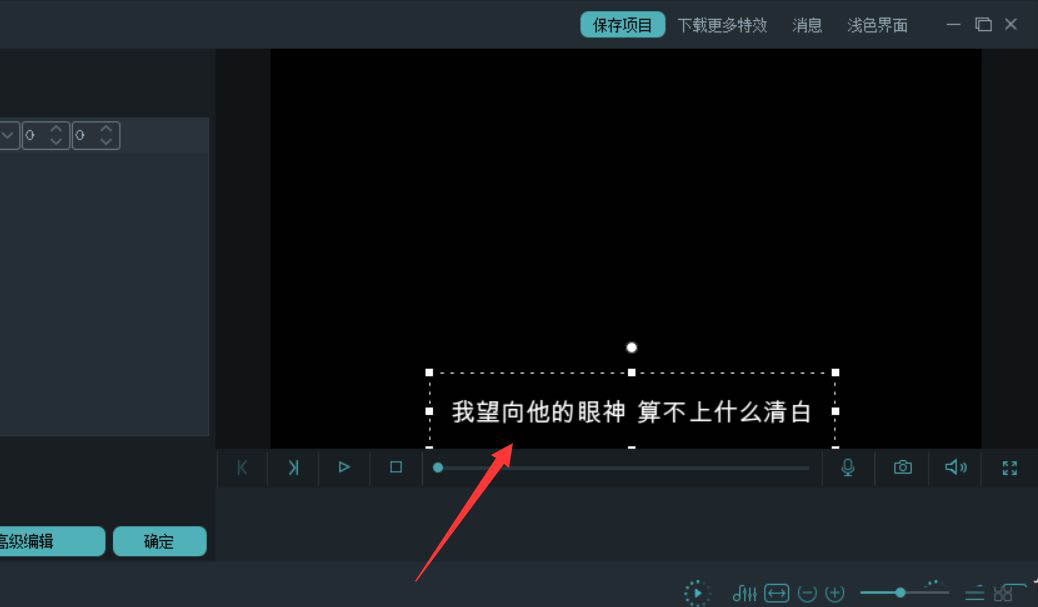The width and height of the screenshot is (1038, 607).
Task: Confirm text edits with the 确定 button
Action: 159,540
